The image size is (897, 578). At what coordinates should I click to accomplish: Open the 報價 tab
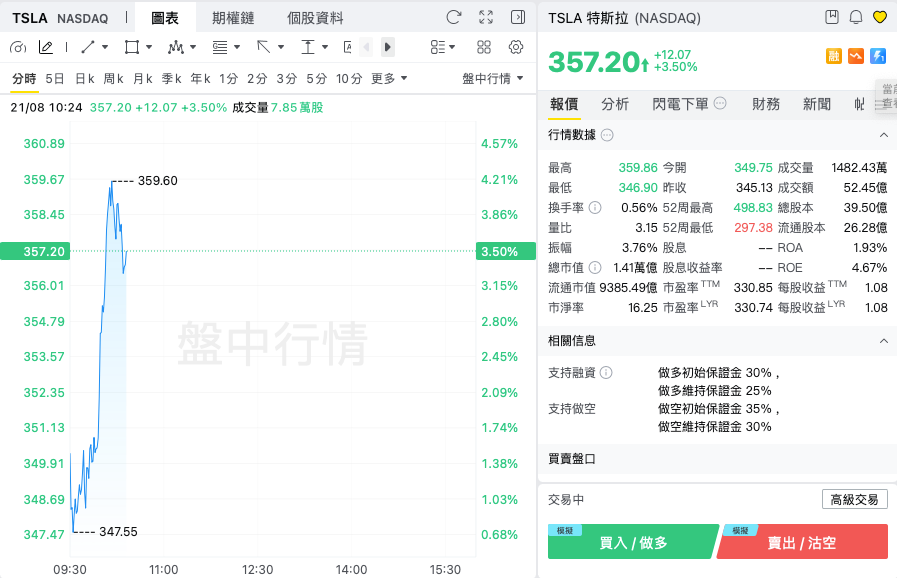click(x=564, y=104)
